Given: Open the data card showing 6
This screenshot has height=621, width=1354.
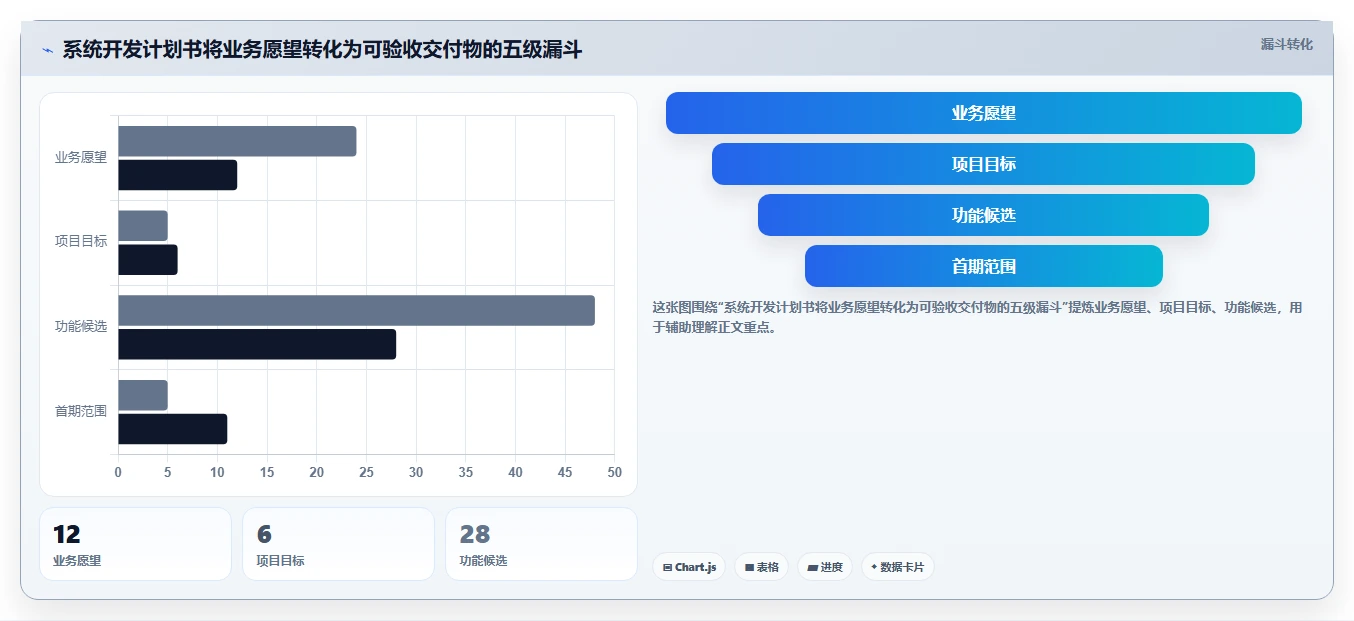Looking at the screenshot, I should tap(338, 544).
